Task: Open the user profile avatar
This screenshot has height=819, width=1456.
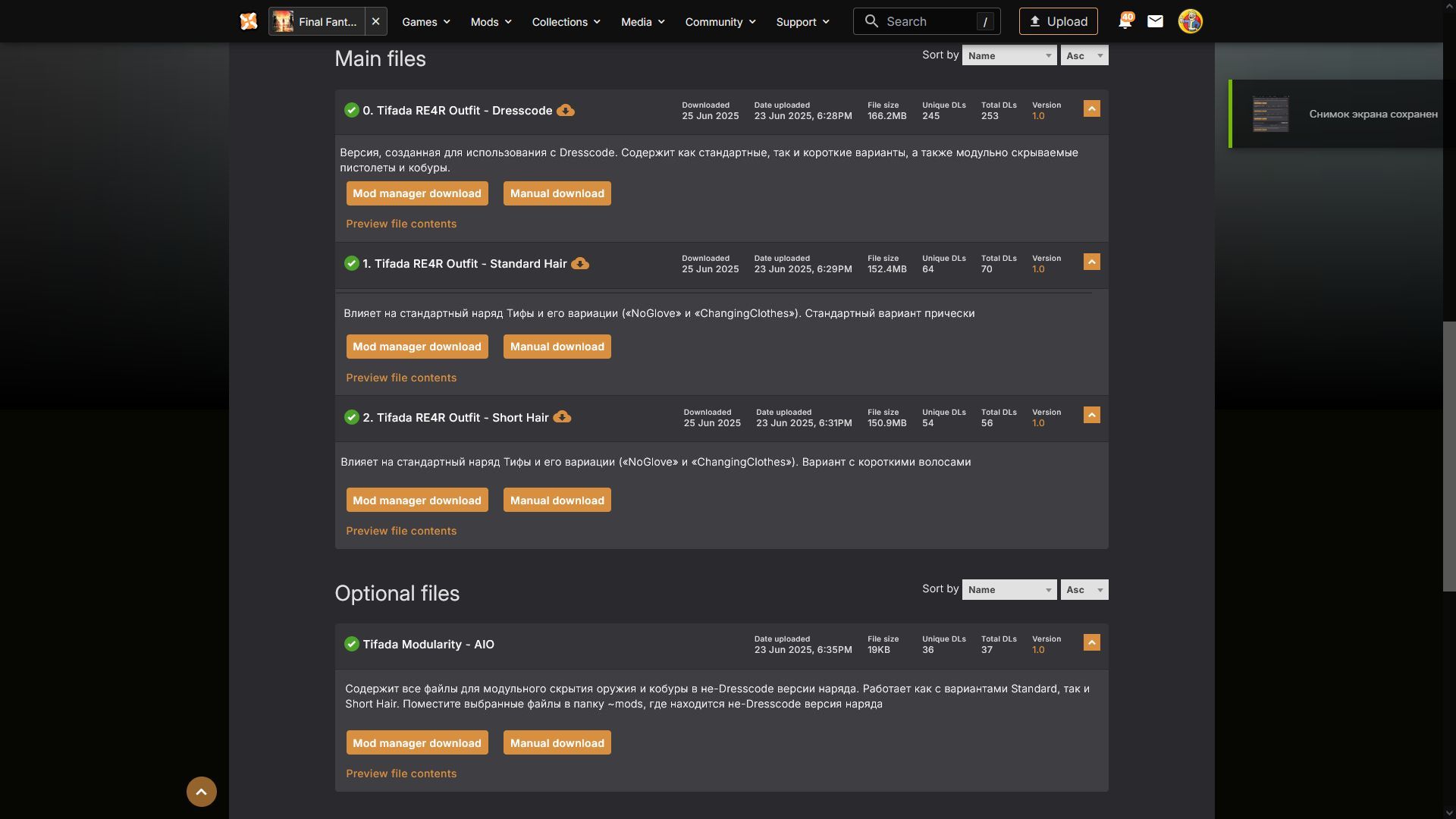Action: coord(1190,21)
